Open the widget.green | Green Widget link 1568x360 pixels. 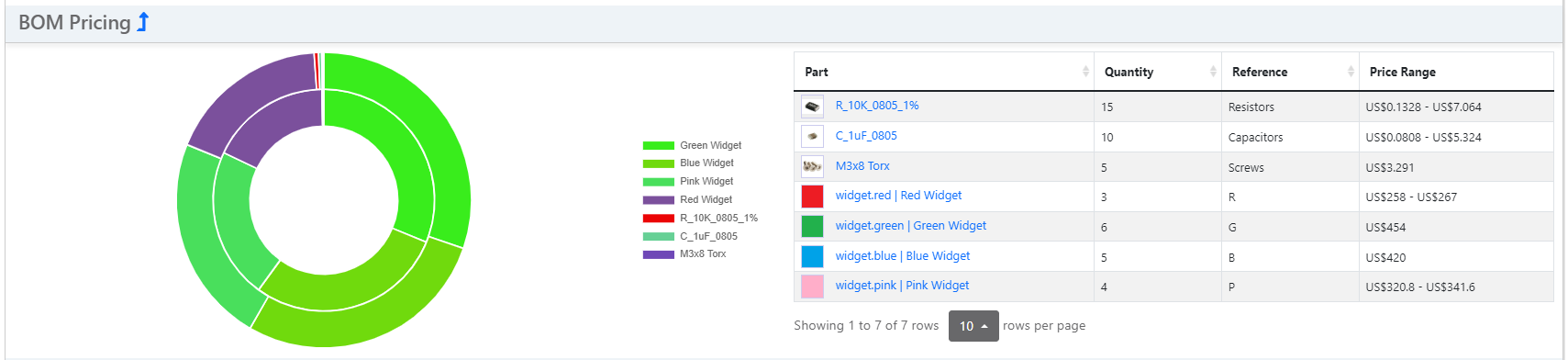[911, 226]
